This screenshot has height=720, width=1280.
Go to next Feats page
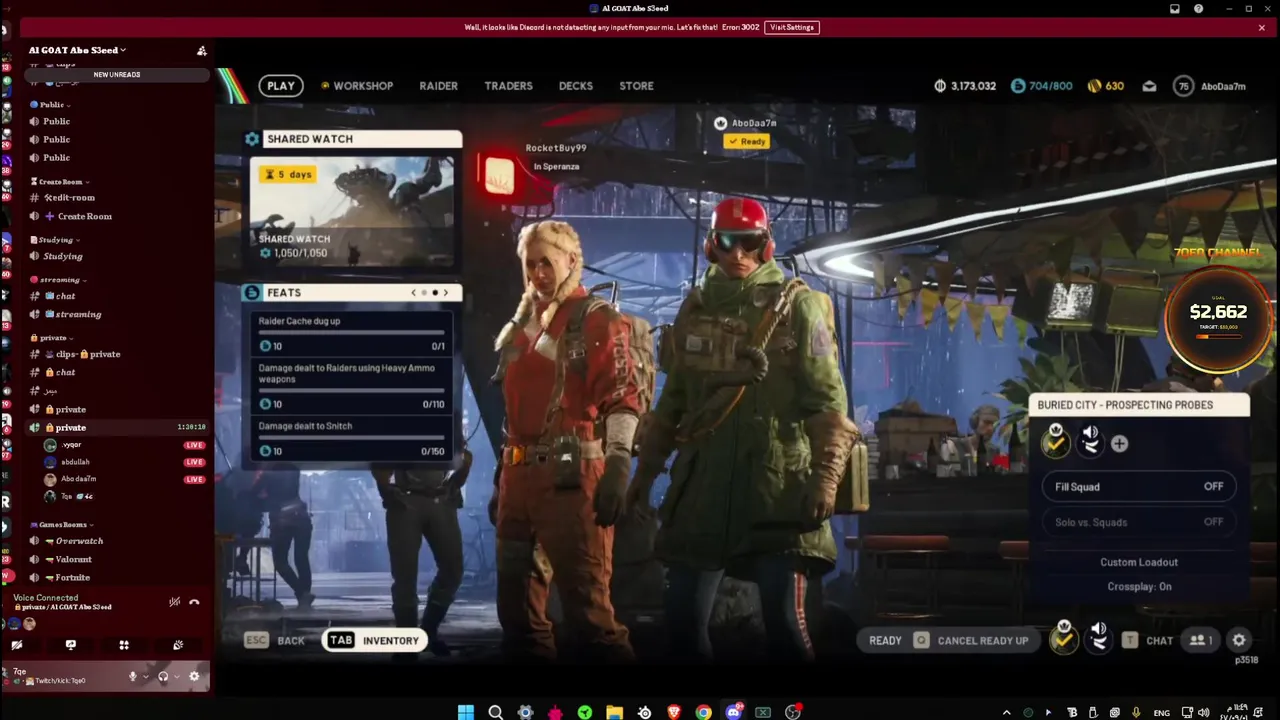(446, 293)
